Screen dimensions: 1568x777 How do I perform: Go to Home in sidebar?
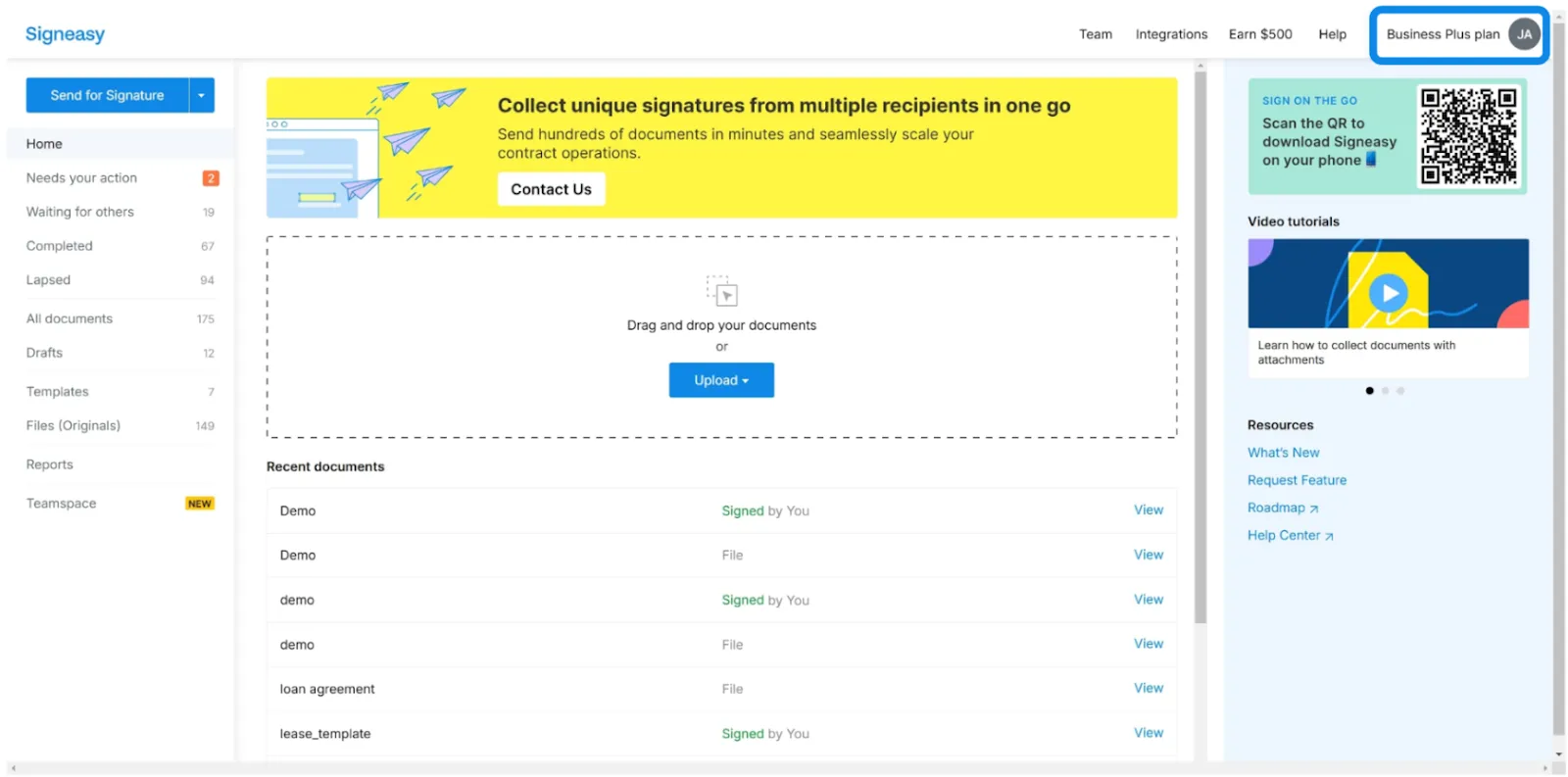pos(121,144)
